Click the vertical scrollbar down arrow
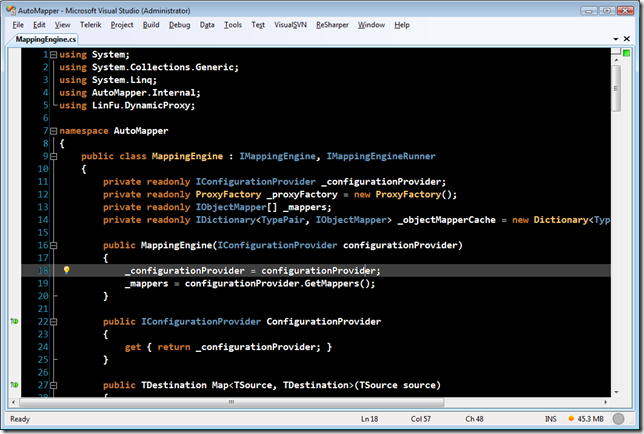This screenshot has width=644, height=434. point(616,393)
